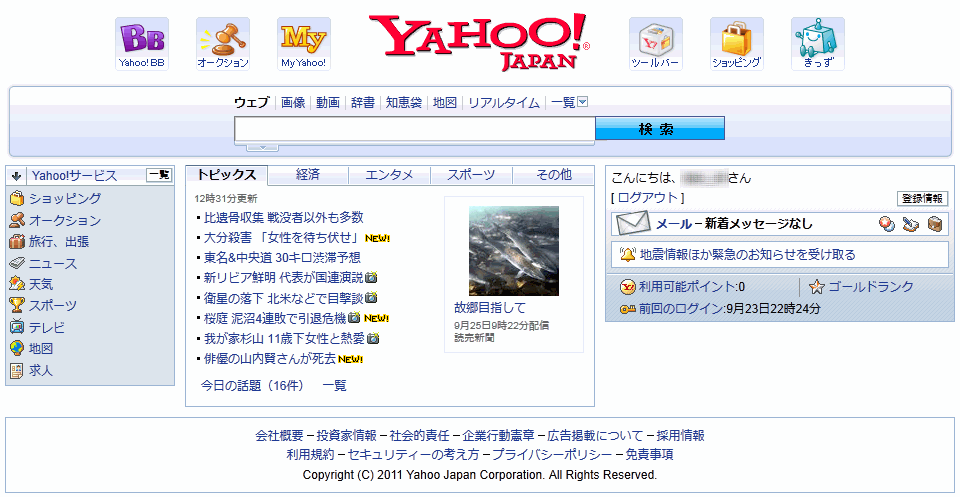The image size is (960, 497).
Task: Open the auction gavel icon at top
Action: (x=223, y=44)
